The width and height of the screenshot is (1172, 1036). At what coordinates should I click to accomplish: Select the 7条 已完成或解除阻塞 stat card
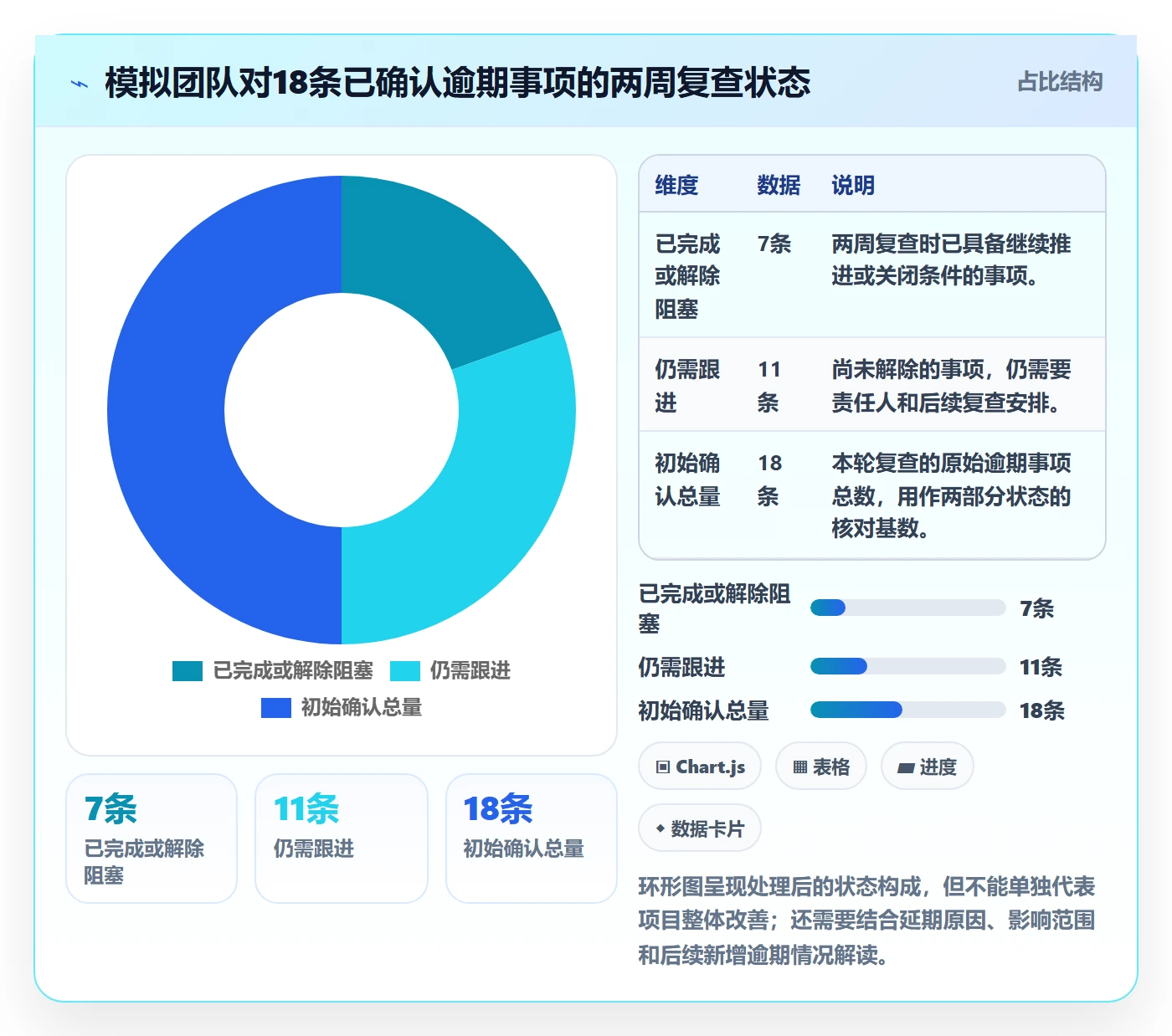tap(152, 839)
